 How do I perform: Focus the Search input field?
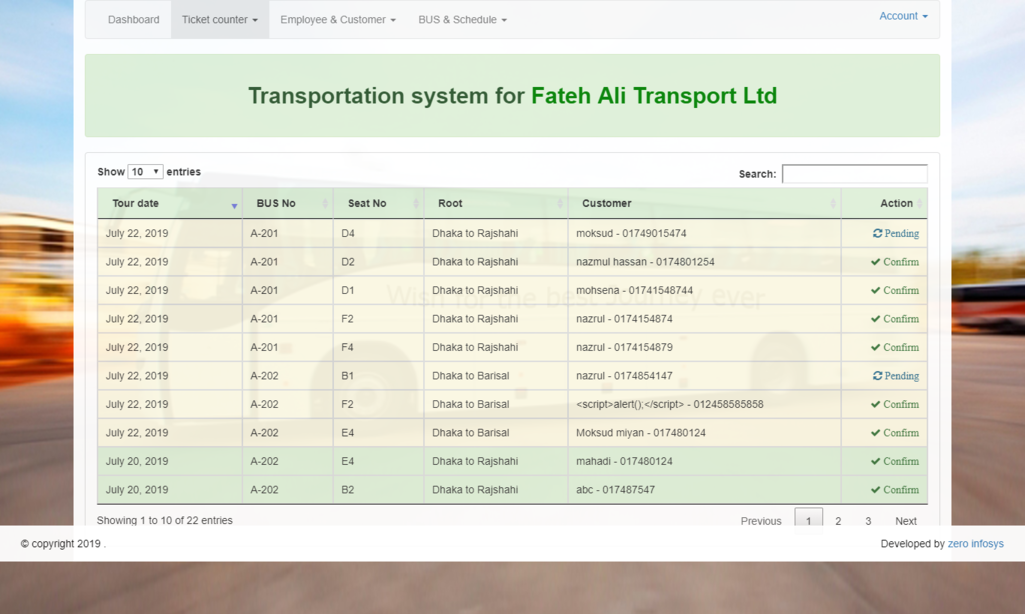click(854, 174)
